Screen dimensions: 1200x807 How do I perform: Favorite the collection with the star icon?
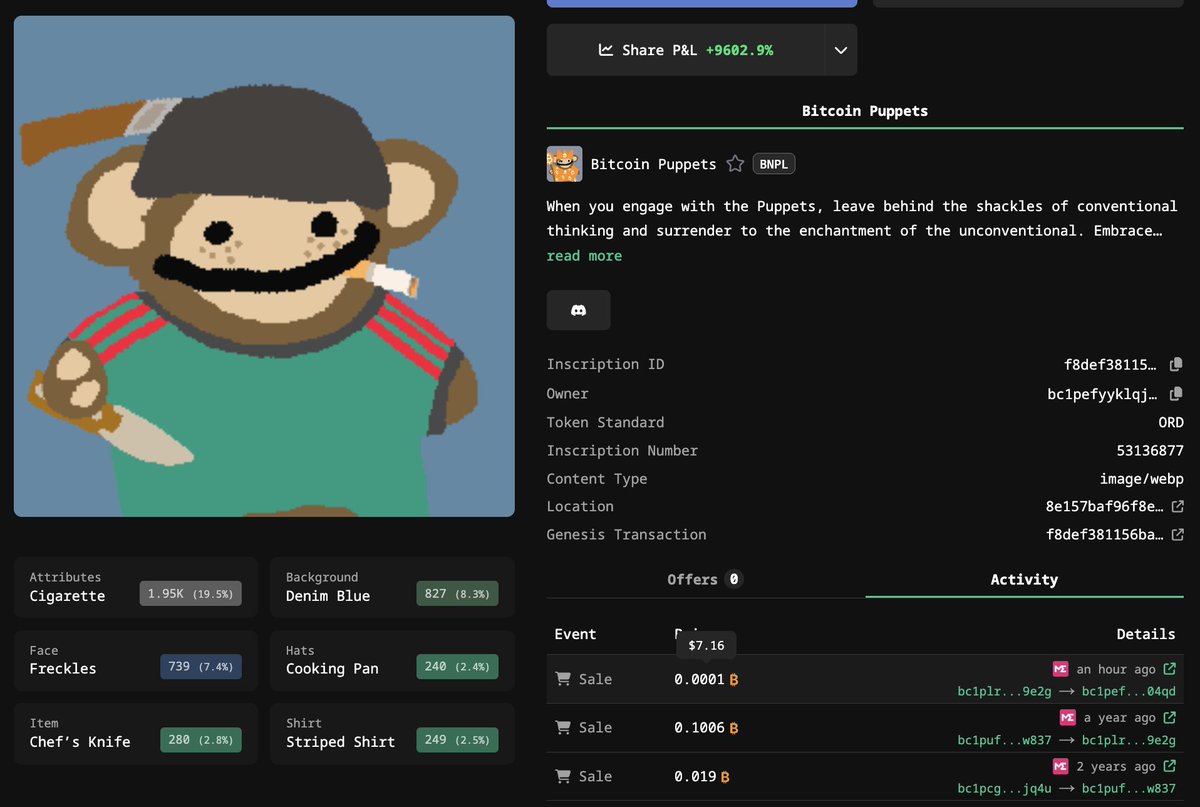pos(735,164)
